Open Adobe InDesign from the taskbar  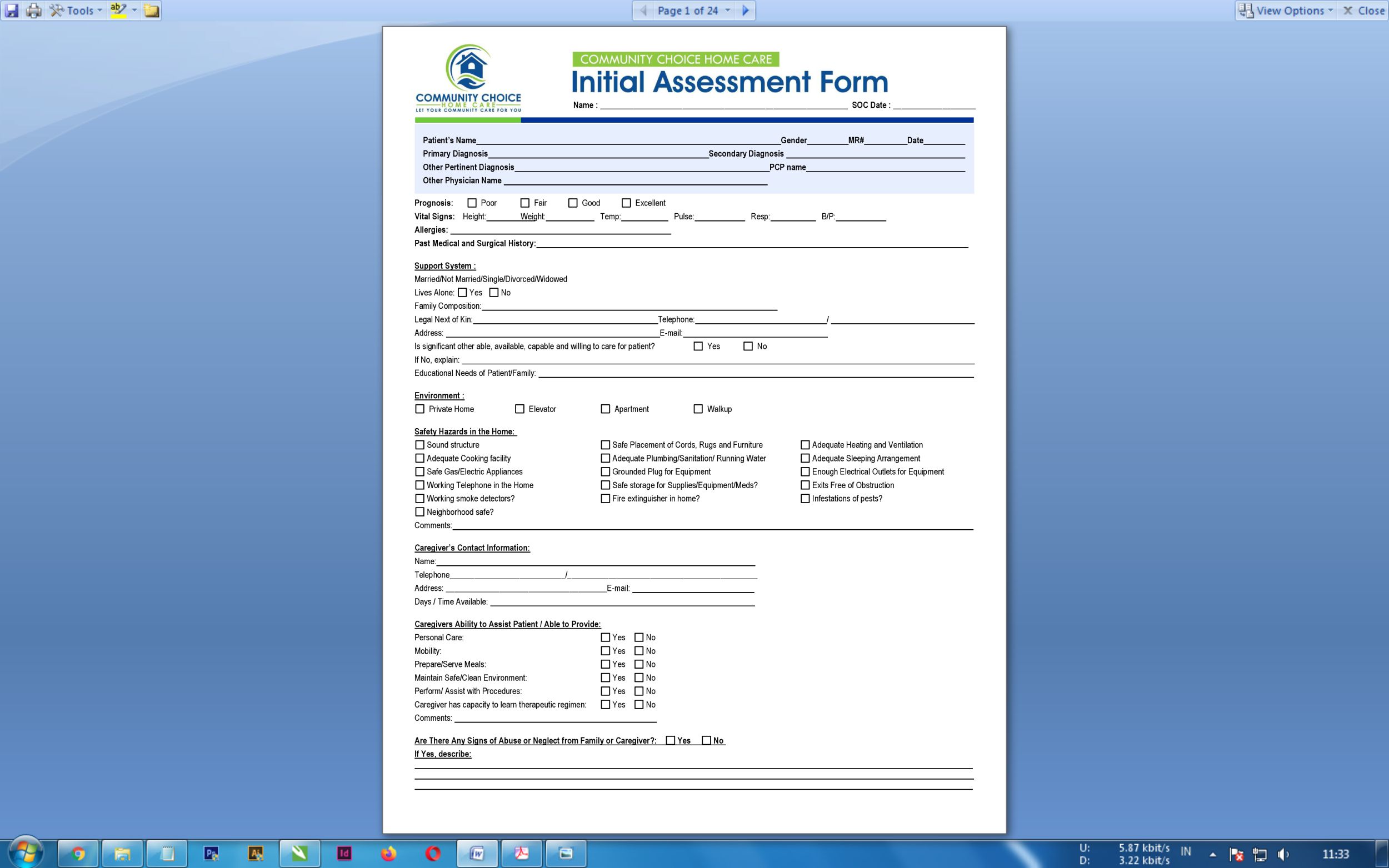pos(344,853)
